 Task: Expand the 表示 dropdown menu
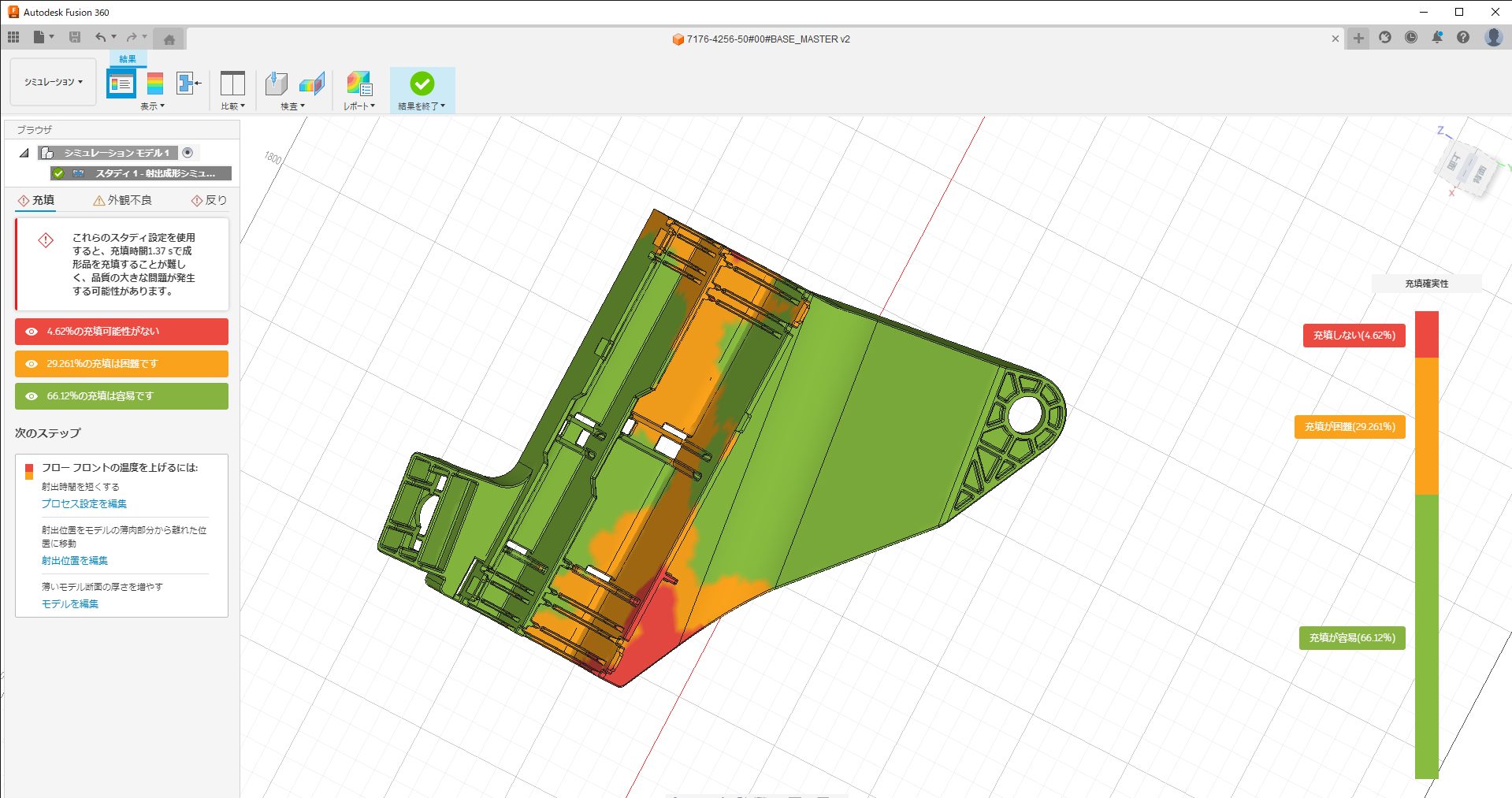[152, 106]
